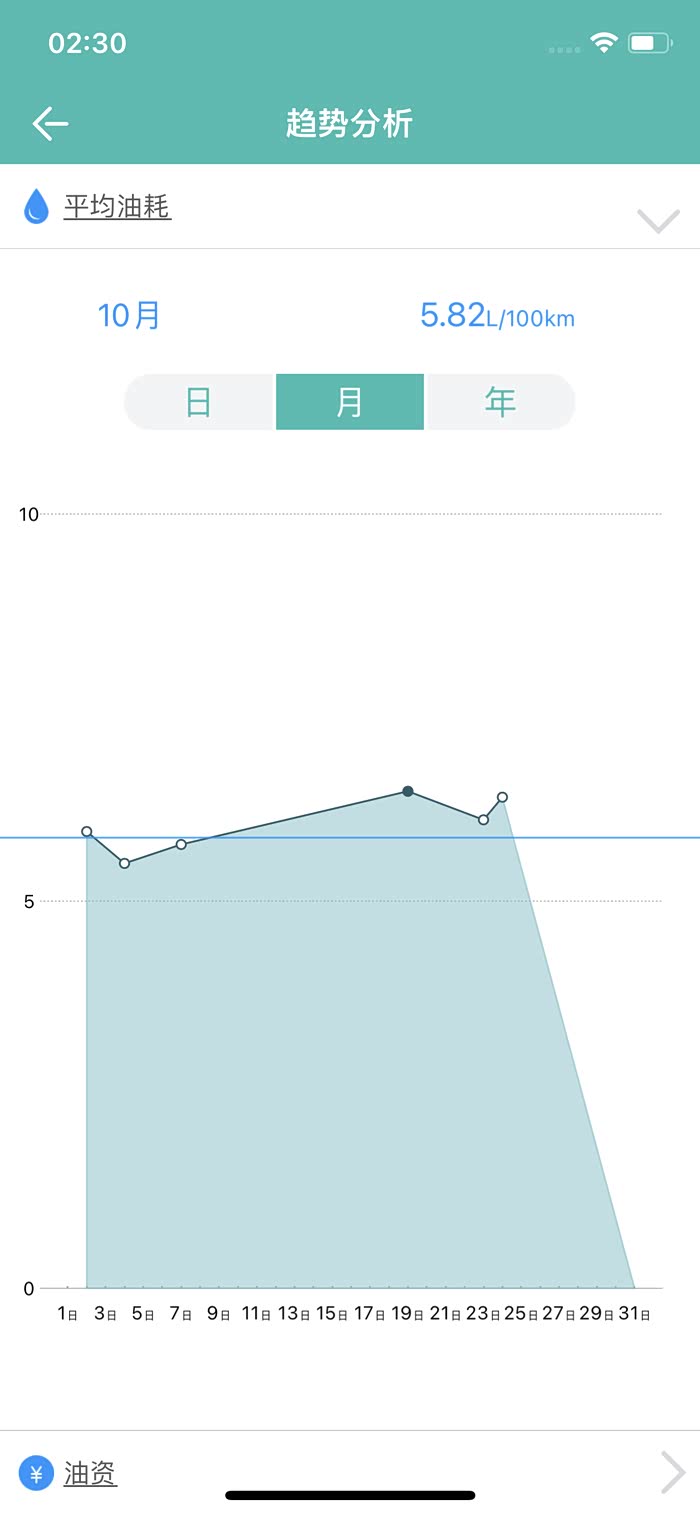Select the data point at 7日

[181, 845]
